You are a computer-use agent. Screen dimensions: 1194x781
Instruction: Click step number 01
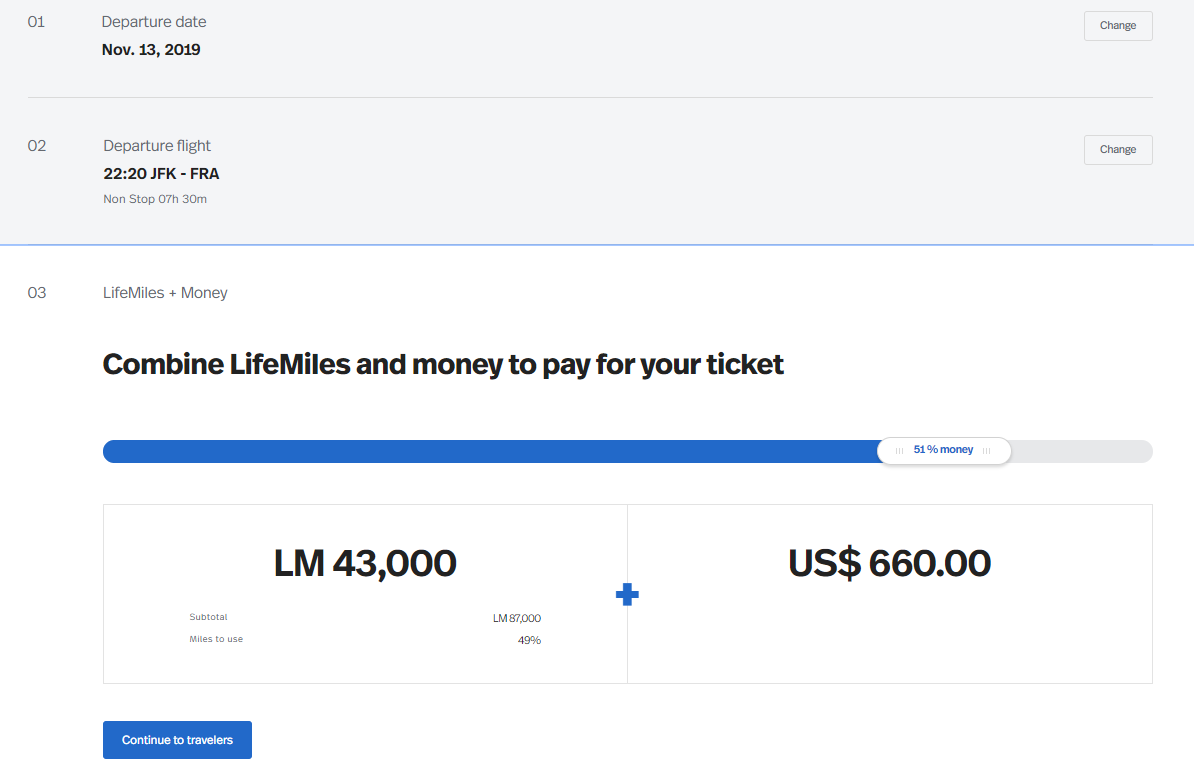click(x=36, y=22)
